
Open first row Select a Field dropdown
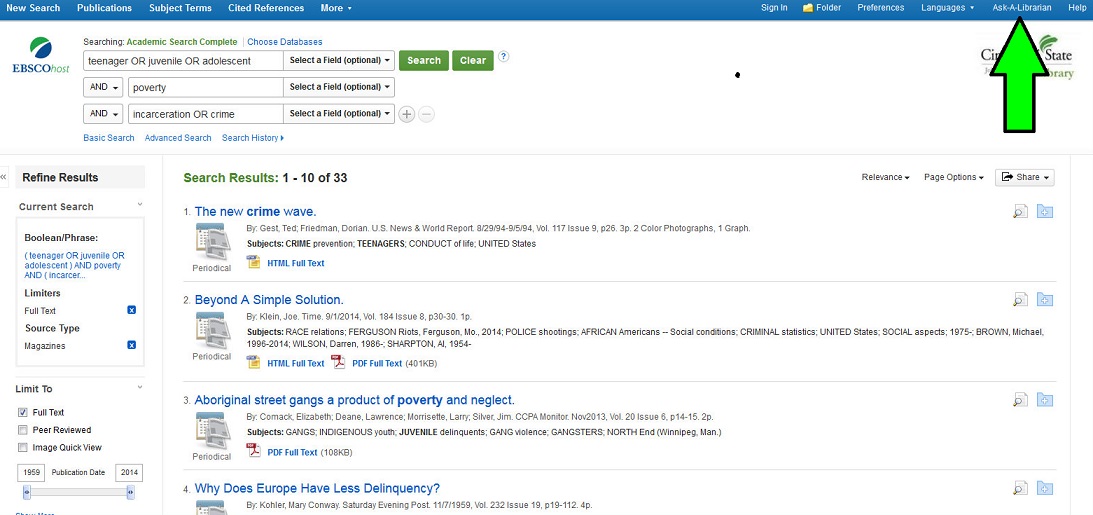(x=339, y=61)
